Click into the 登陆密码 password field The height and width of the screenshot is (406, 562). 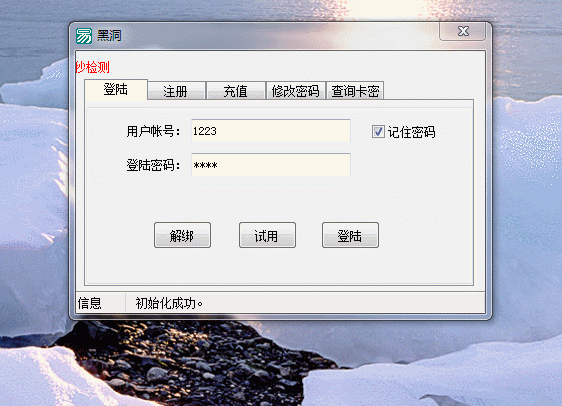click(x=271, y=165)
